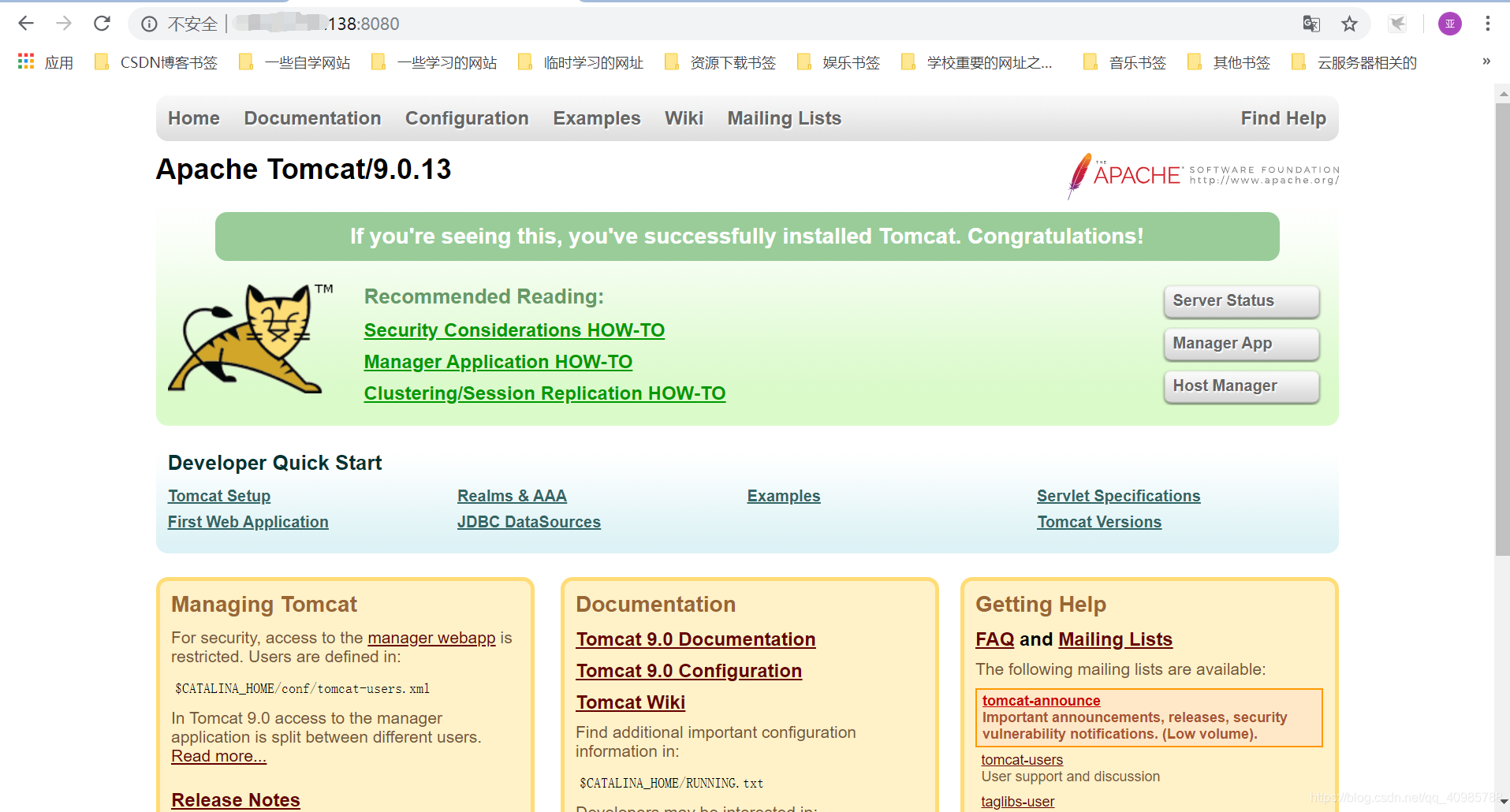This screenshot has height=812, width=1510.
Task: Click the bird extension icon
Action: (x=1397, y=24)
